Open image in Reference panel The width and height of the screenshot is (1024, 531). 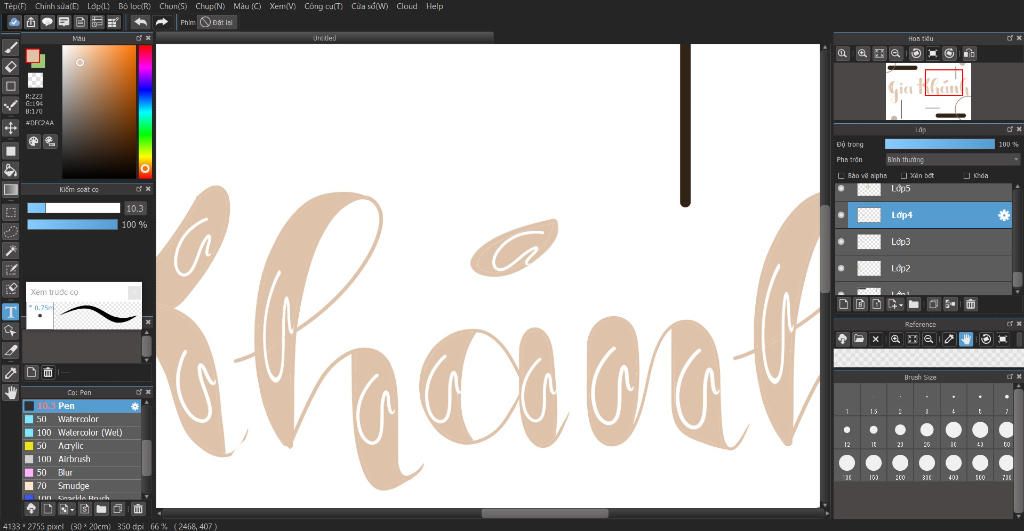pos(859,339)
